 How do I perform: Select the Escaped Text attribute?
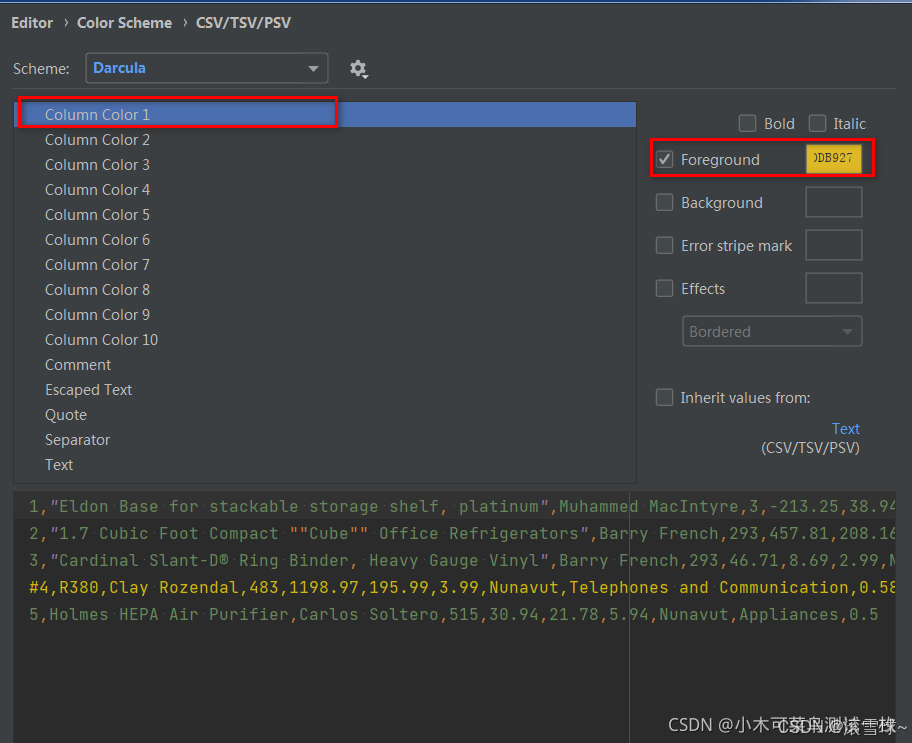click(325, 390)
